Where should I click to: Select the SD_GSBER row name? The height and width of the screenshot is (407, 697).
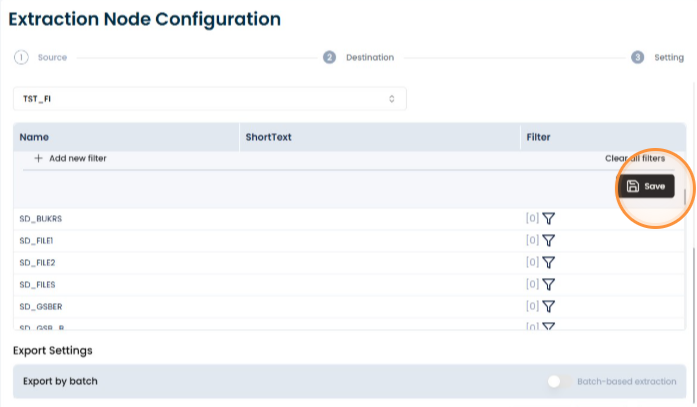(x=41, y=307)
